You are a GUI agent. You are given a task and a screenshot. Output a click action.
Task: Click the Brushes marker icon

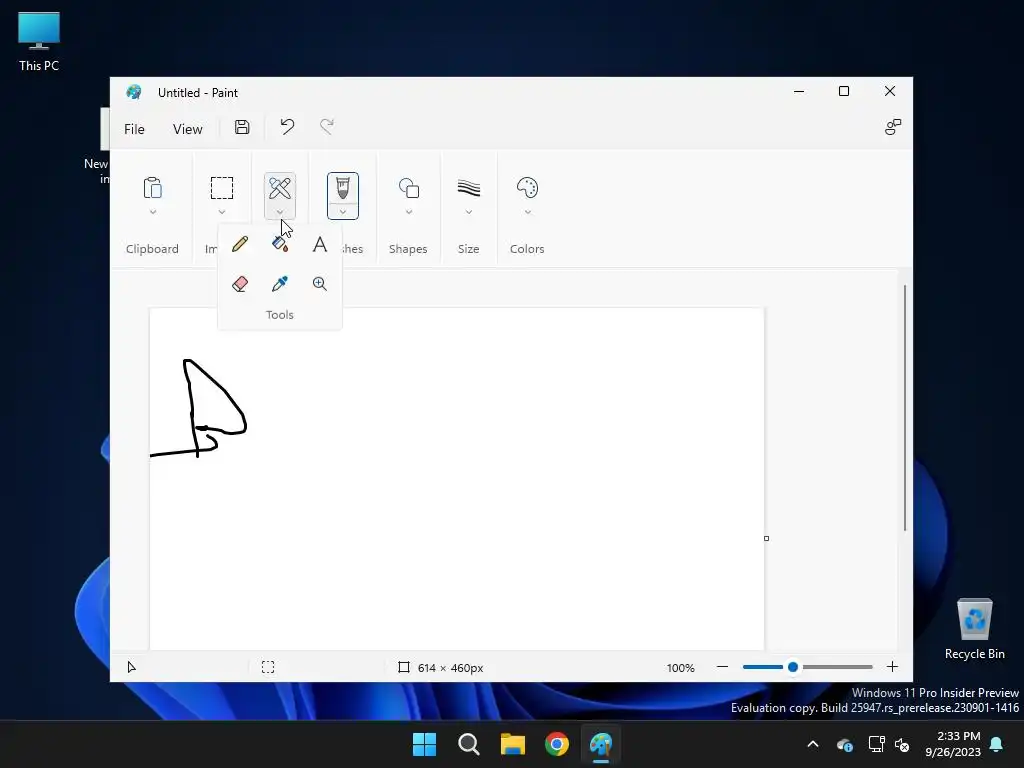click(343, 188)
